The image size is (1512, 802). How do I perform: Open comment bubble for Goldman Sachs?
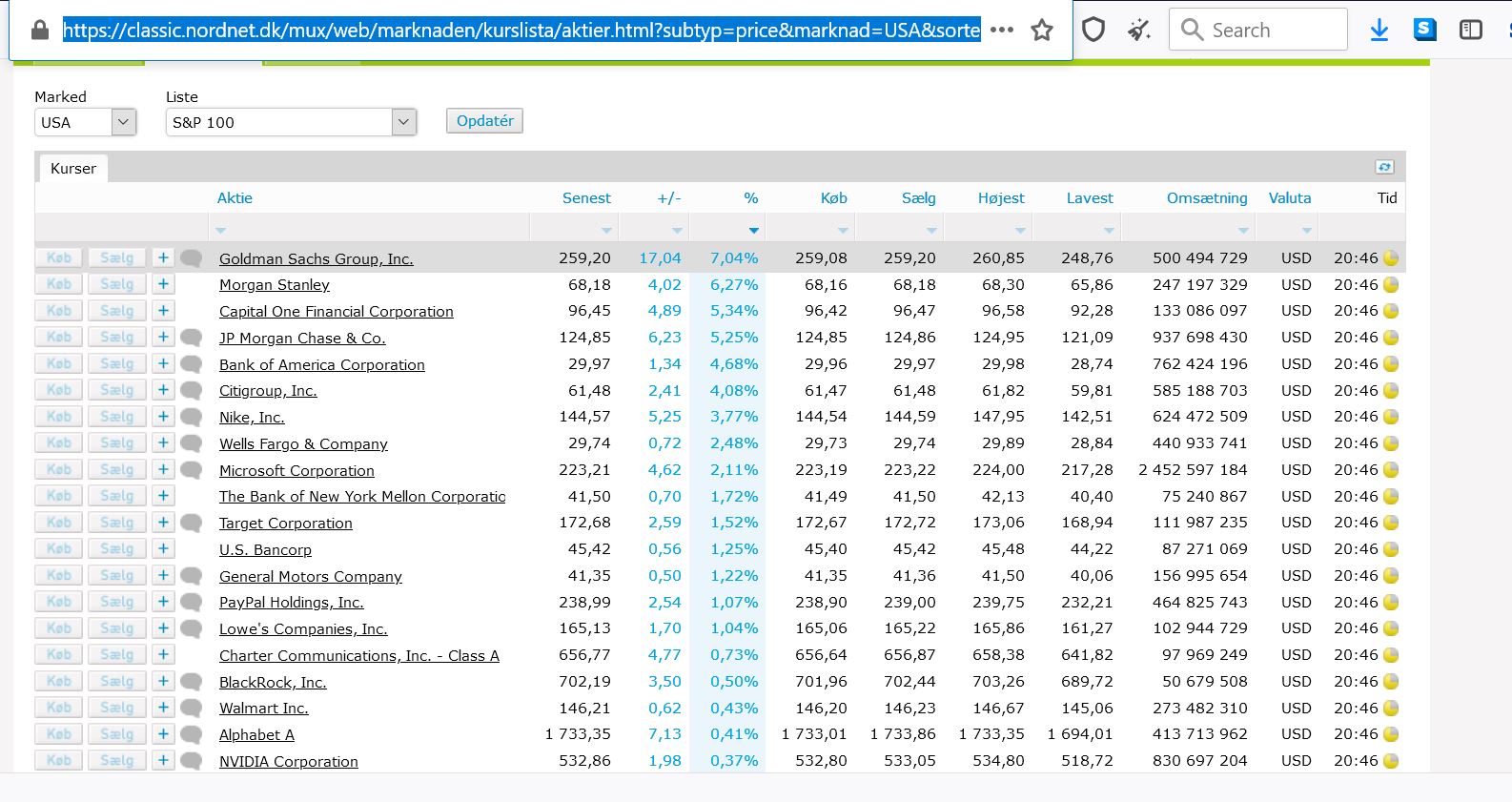pos(191,258)
